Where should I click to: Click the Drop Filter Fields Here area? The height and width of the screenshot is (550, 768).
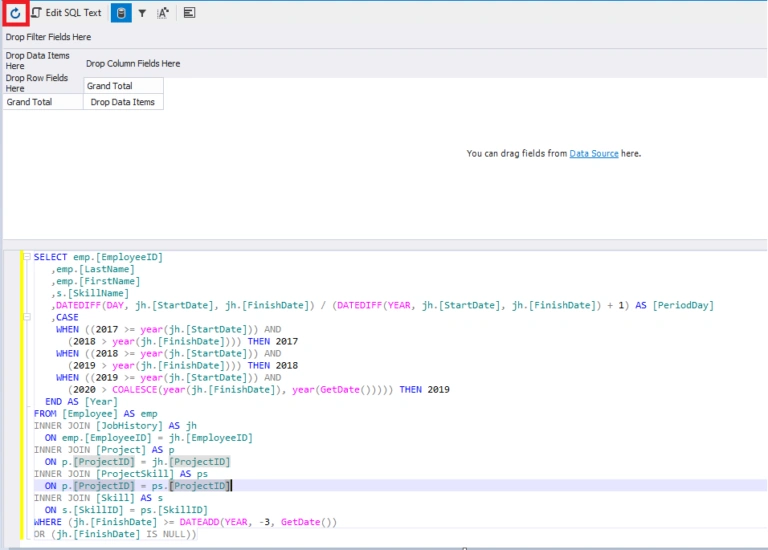coord(48,37)
